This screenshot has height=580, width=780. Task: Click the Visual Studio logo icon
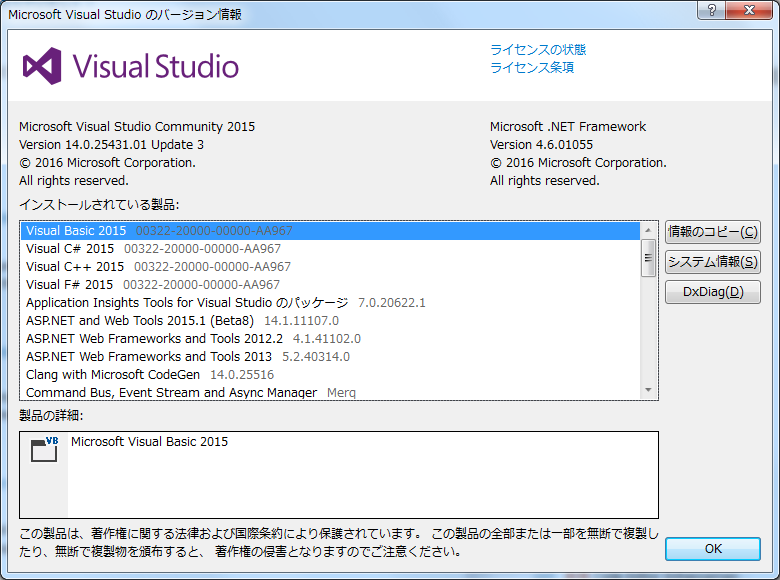point(42,66)
